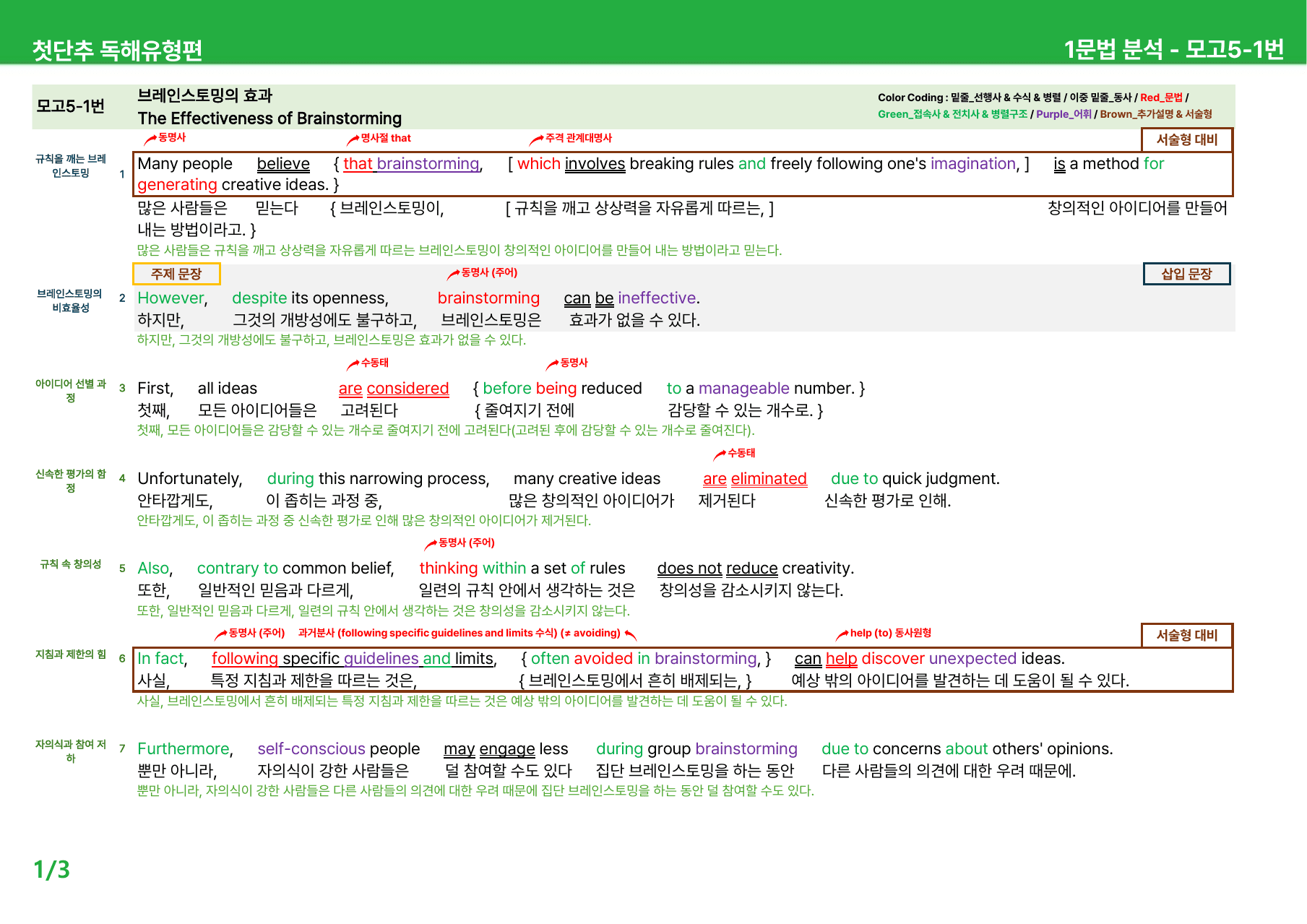Viewport: 1307px width, 924px height.
Task: Click the green phrase 'due to' in sentence 4
Action: pos(854,479)
